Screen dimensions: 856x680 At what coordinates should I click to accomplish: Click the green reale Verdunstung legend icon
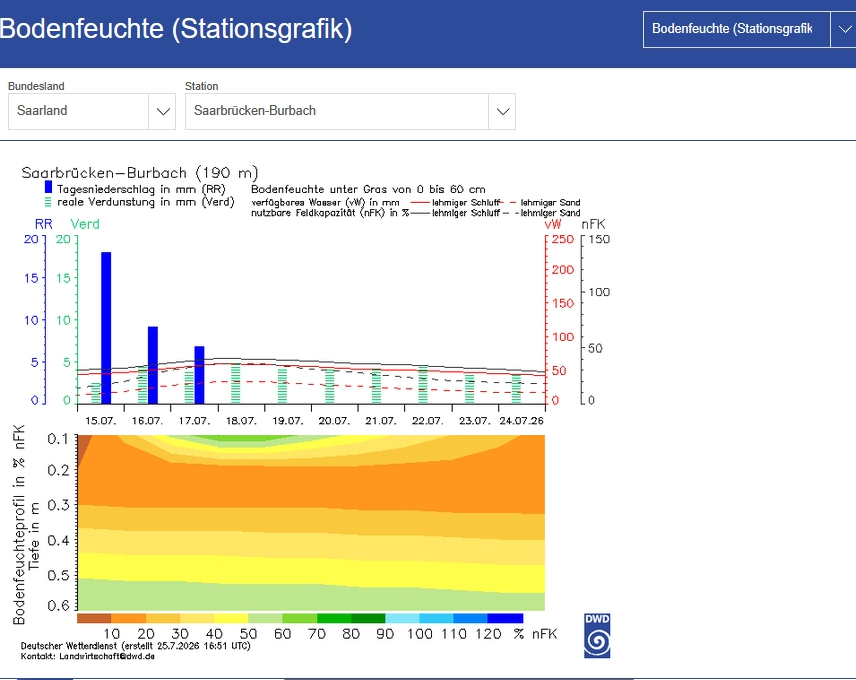tap(48, 202)
